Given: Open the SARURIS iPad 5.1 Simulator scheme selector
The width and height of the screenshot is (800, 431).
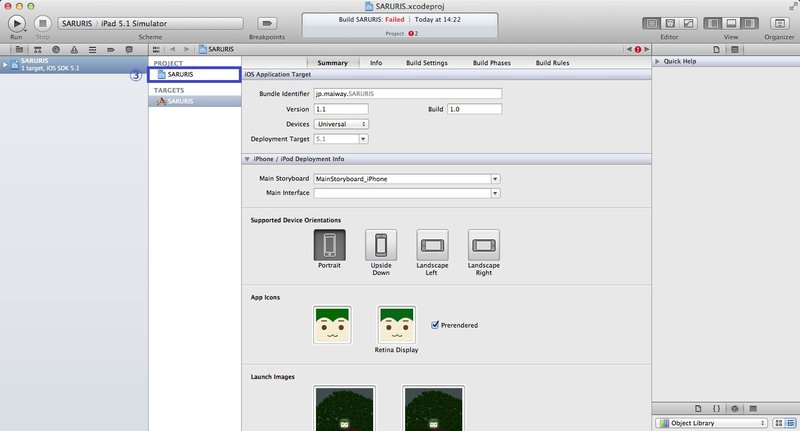Looking at the screenshot, I should (151, 23).
